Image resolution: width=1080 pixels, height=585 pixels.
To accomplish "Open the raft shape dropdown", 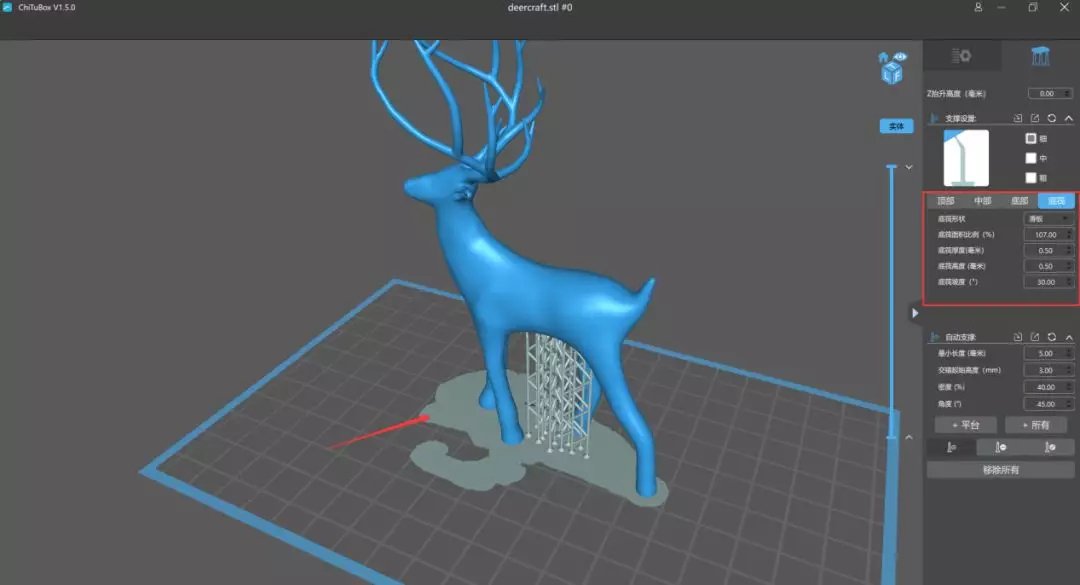I will [1048, 219].
